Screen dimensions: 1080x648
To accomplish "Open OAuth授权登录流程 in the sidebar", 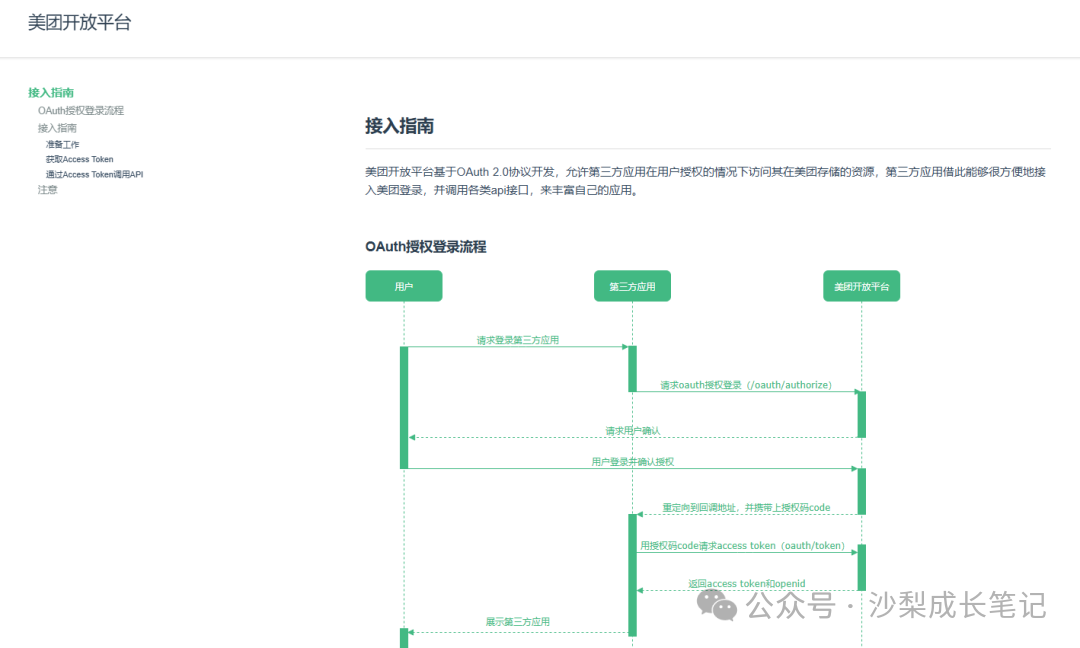I will (81, 110).
